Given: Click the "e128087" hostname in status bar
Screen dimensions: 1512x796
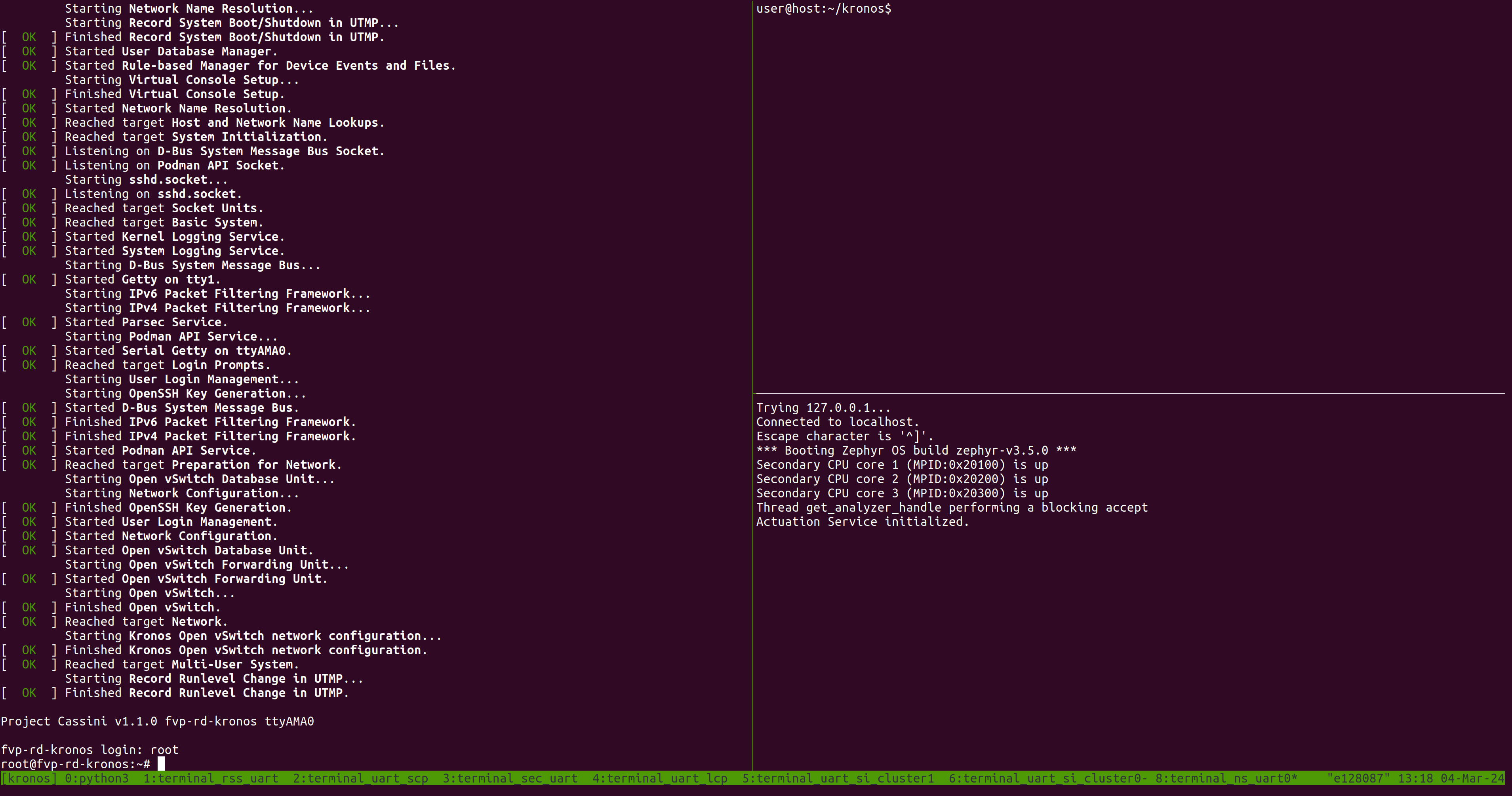Looking at the screenshot, I should point(1358,779).
